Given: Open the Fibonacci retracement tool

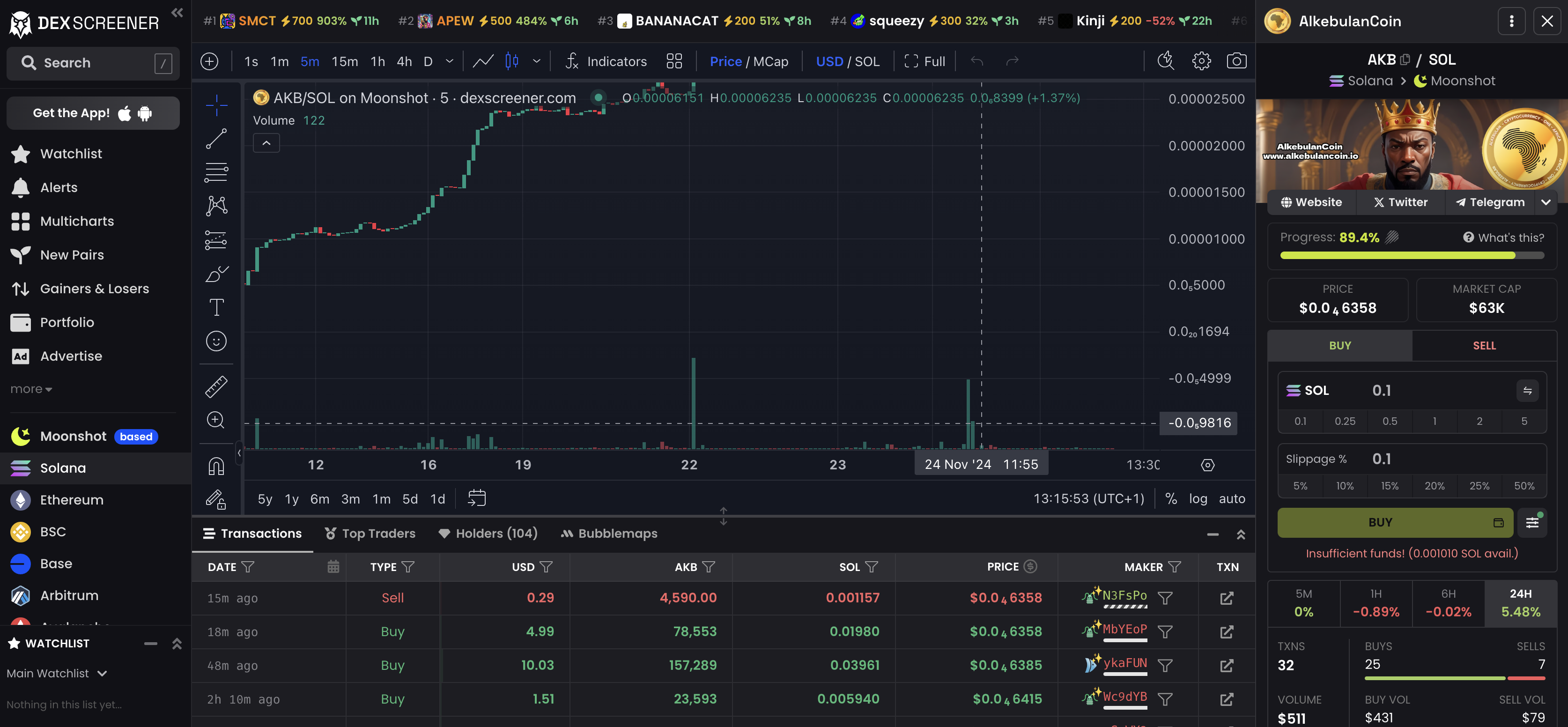Looking at the screenshot, I should (x=216, y=172).
